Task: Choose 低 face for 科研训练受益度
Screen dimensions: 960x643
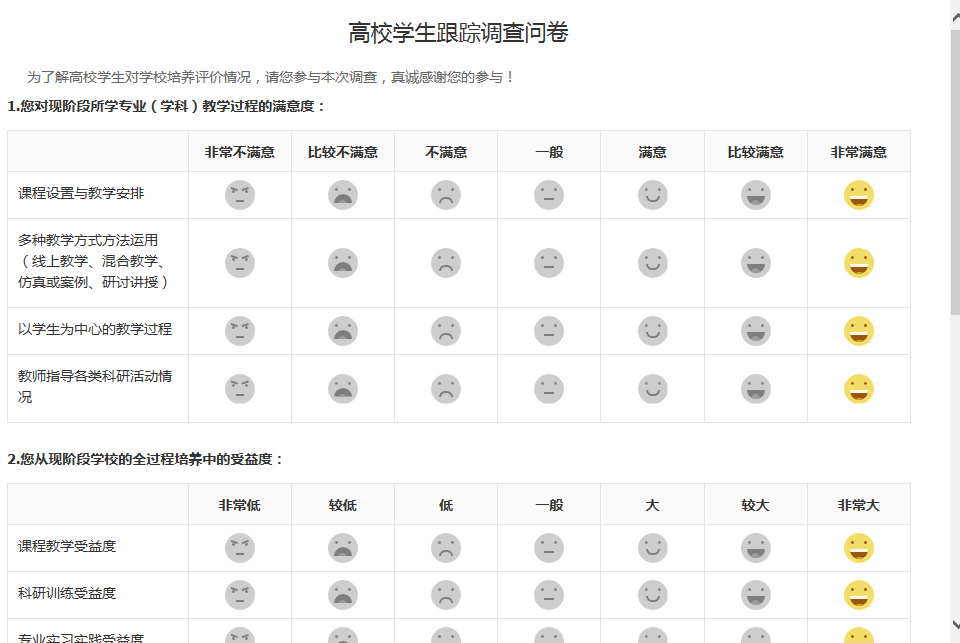Action: coord(446,595)
